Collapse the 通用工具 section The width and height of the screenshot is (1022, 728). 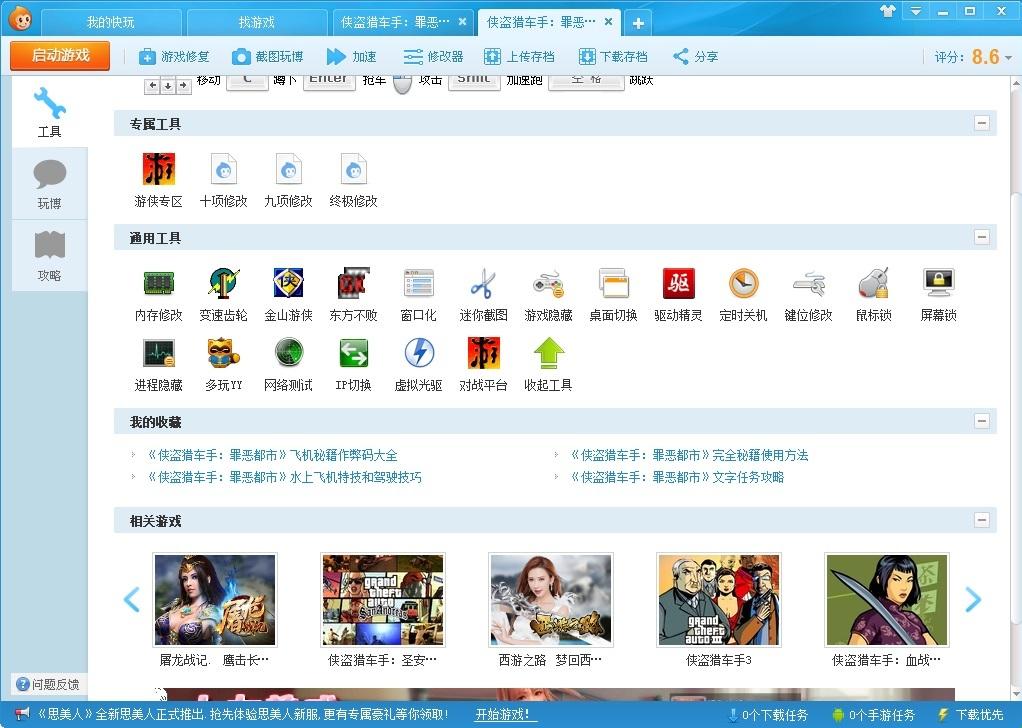[982, 237]
